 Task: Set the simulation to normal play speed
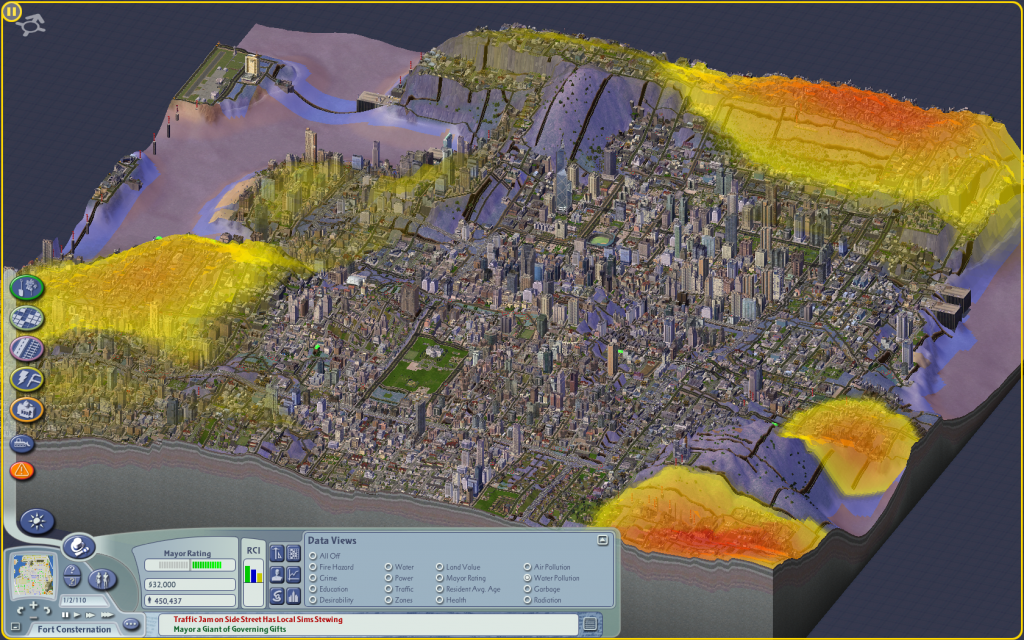pyautogui.click(x=76, y=615)
